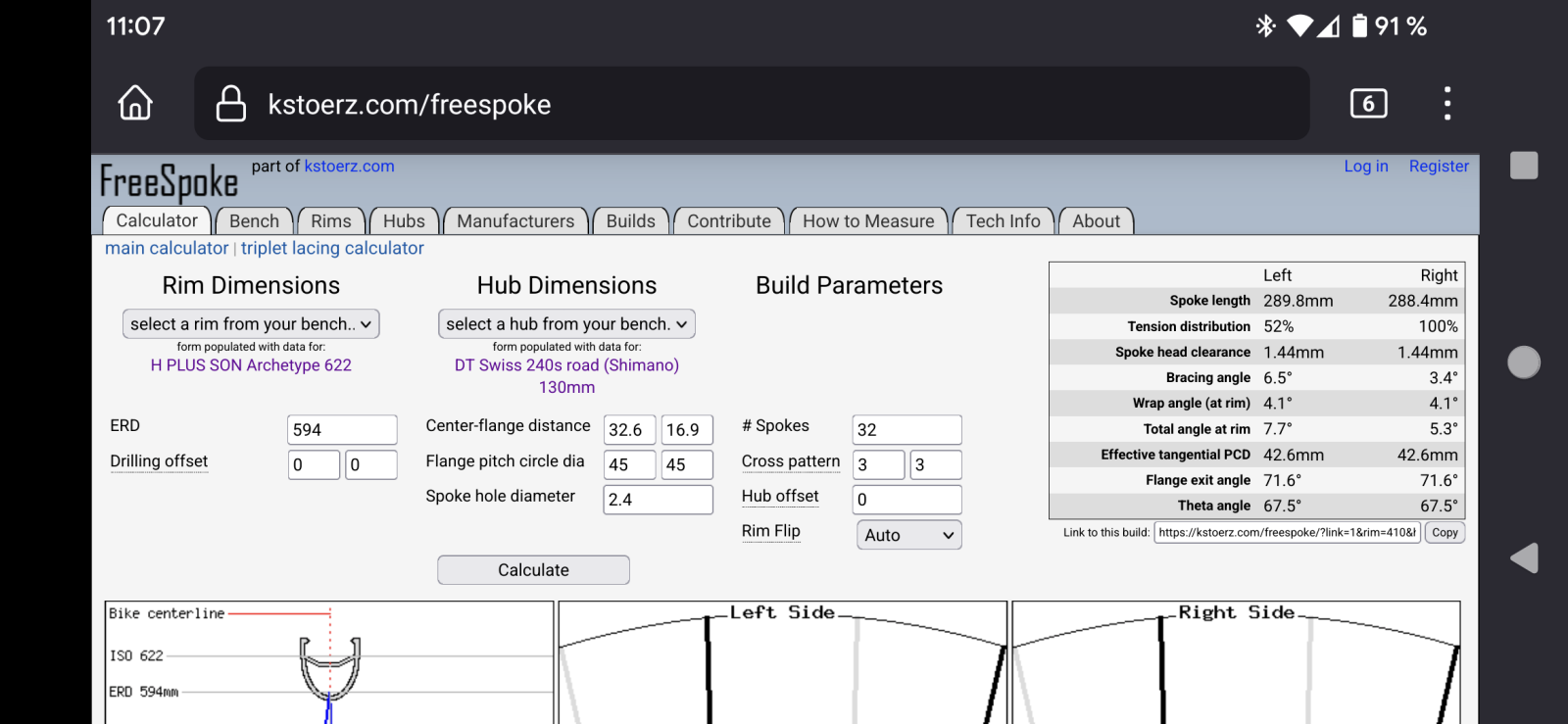
Task: Tap the browser home icon
Action: pos(135,103)
